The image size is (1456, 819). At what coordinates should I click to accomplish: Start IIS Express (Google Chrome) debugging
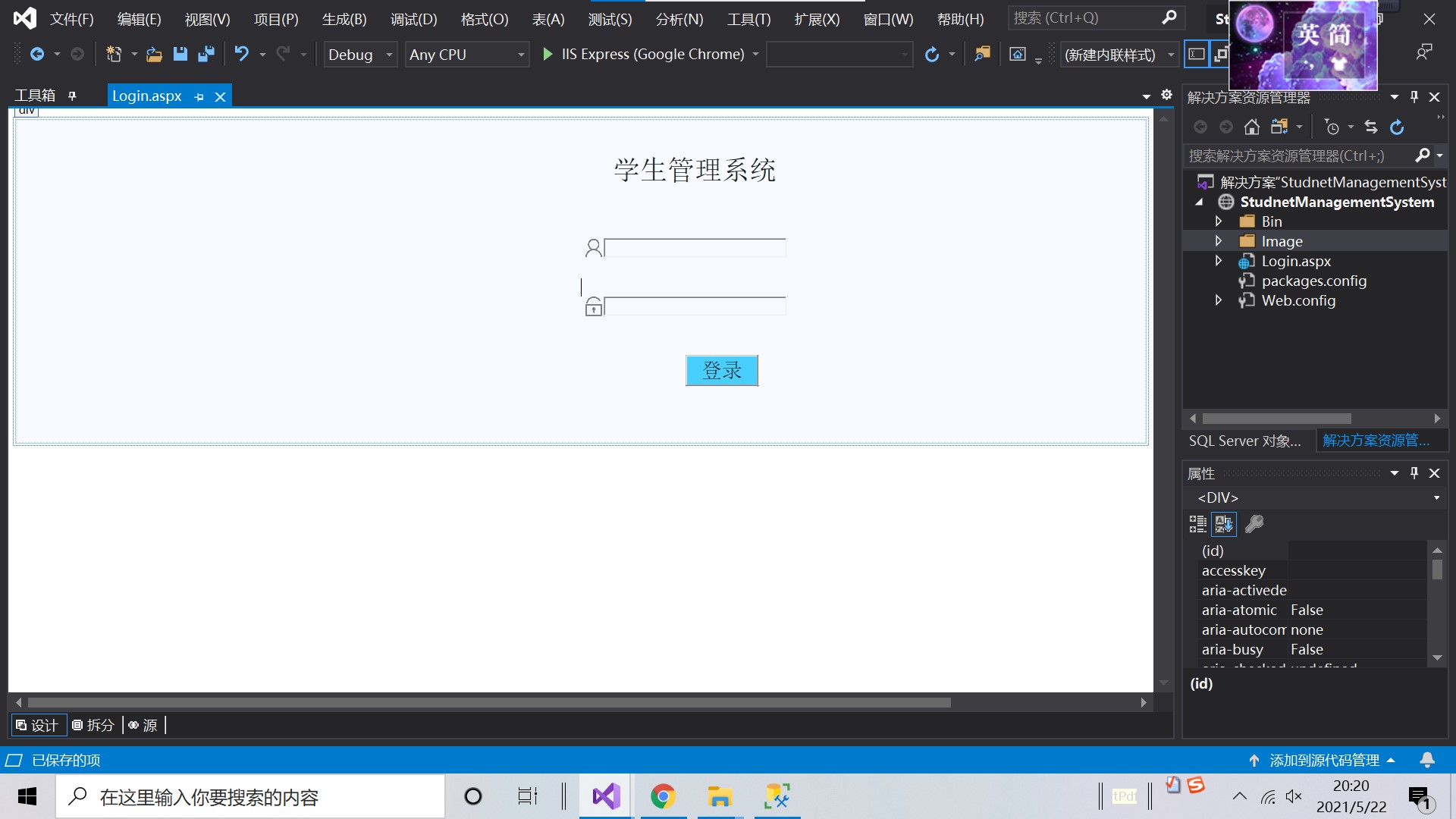[645, 54]
